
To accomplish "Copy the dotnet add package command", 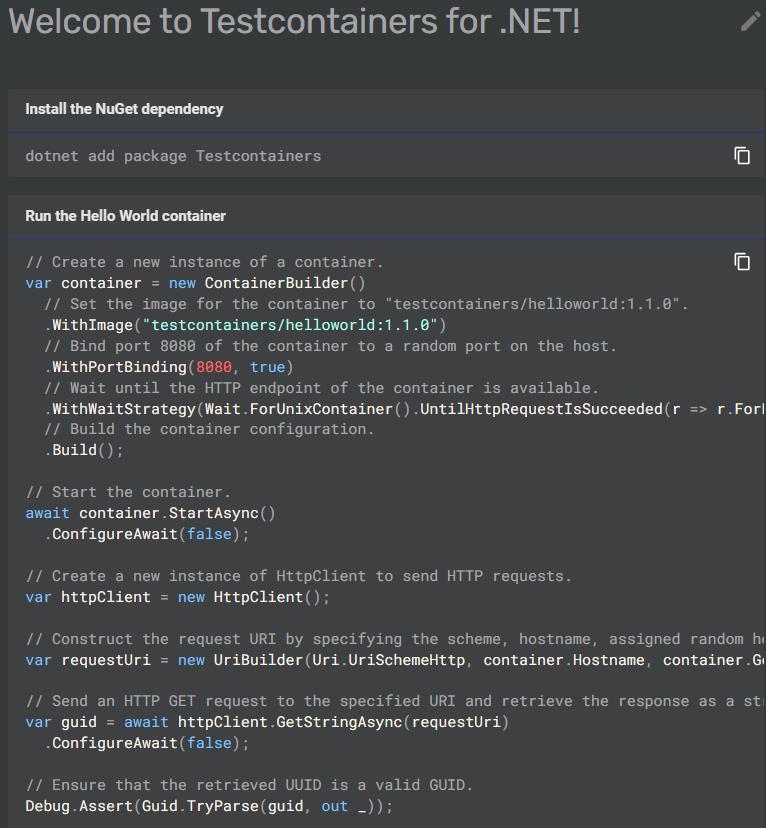I will click(742, 155).
